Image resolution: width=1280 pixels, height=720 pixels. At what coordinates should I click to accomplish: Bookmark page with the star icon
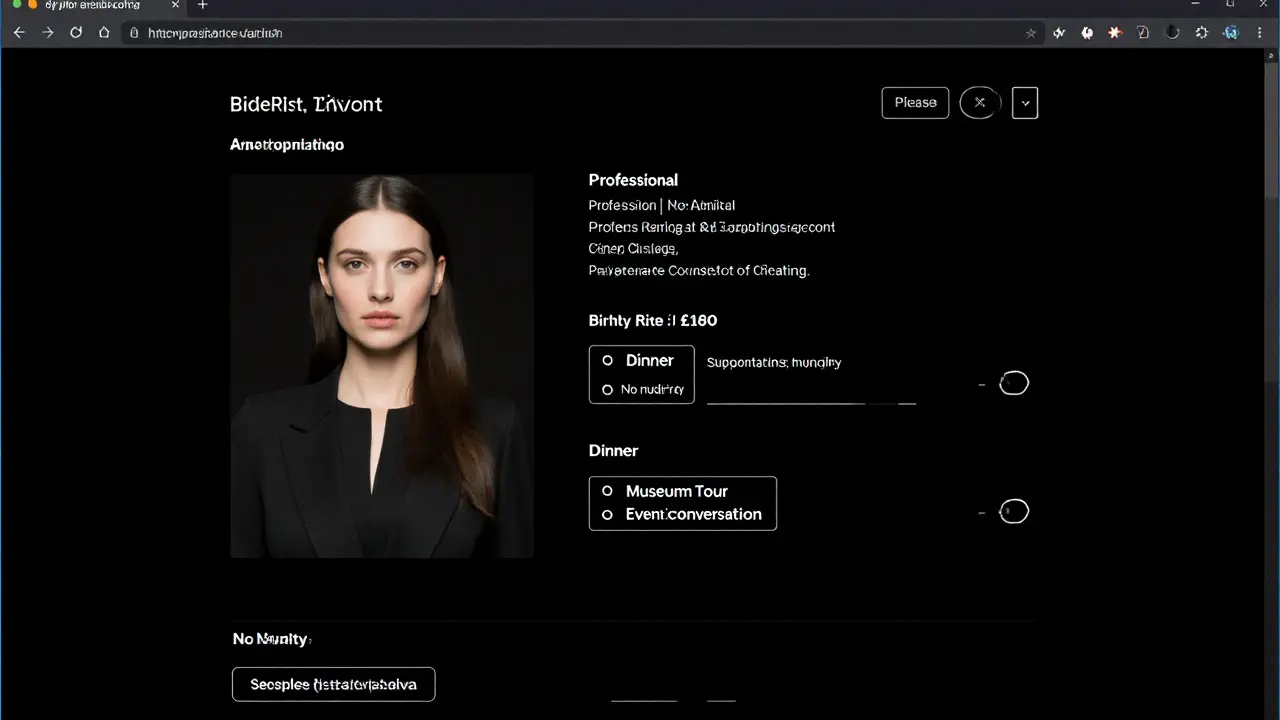[1031, 33]
